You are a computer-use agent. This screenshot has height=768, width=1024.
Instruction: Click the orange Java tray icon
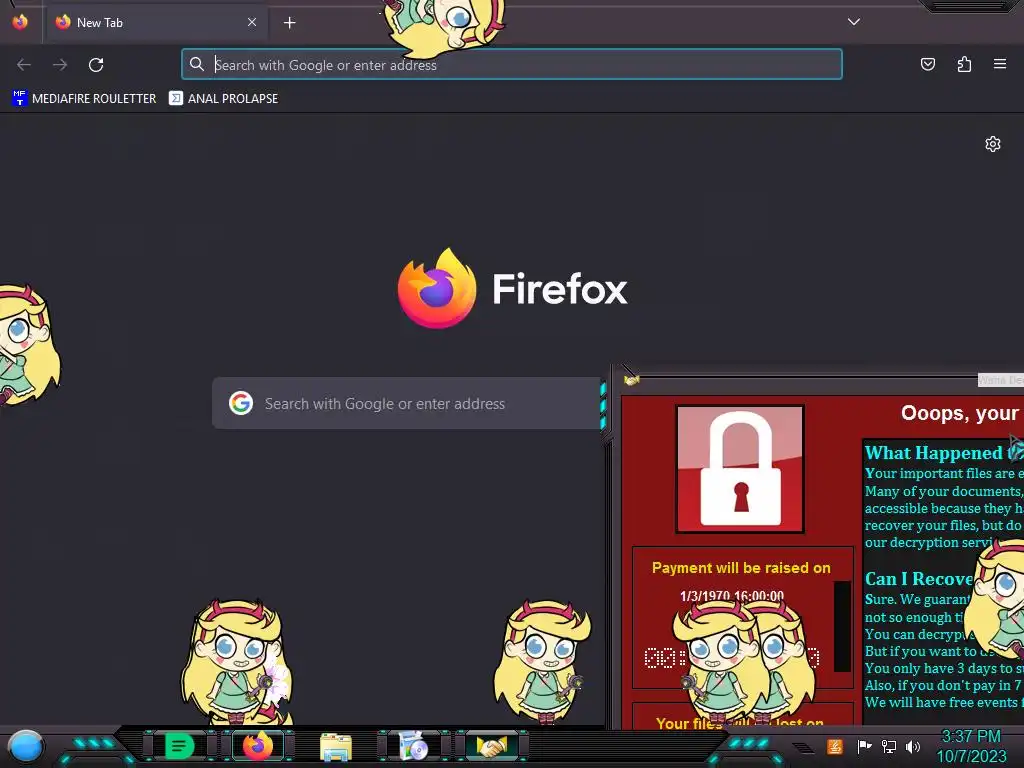835,746
